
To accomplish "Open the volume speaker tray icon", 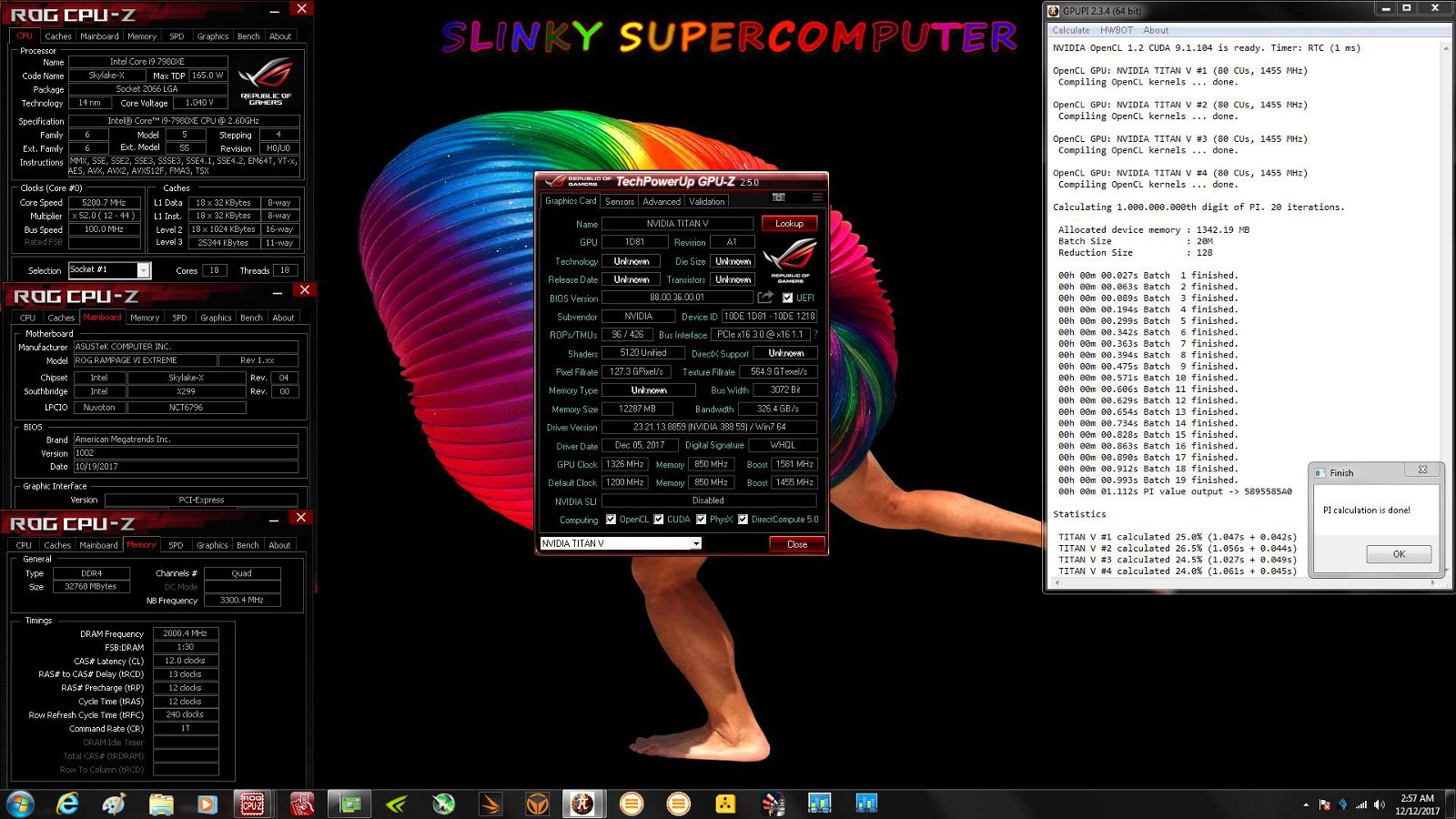I will pos(1380,804).
